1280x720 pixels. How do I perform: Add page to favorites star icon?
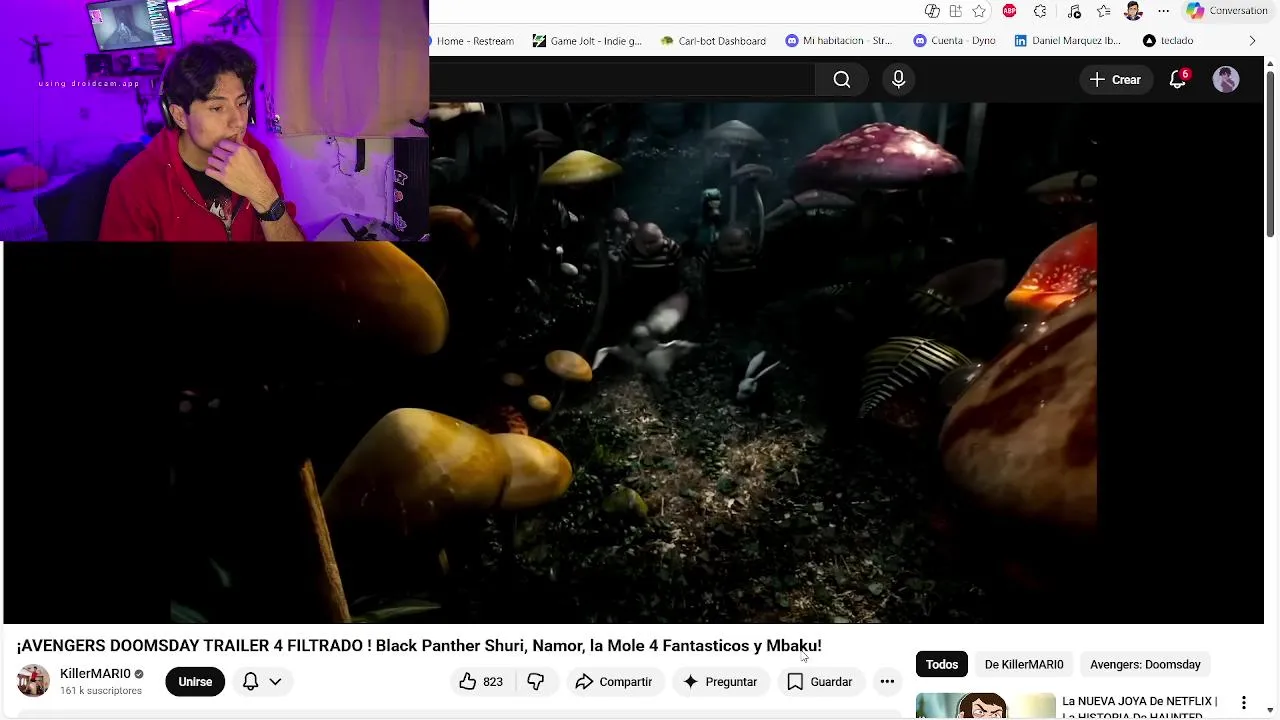click(979, 11)
